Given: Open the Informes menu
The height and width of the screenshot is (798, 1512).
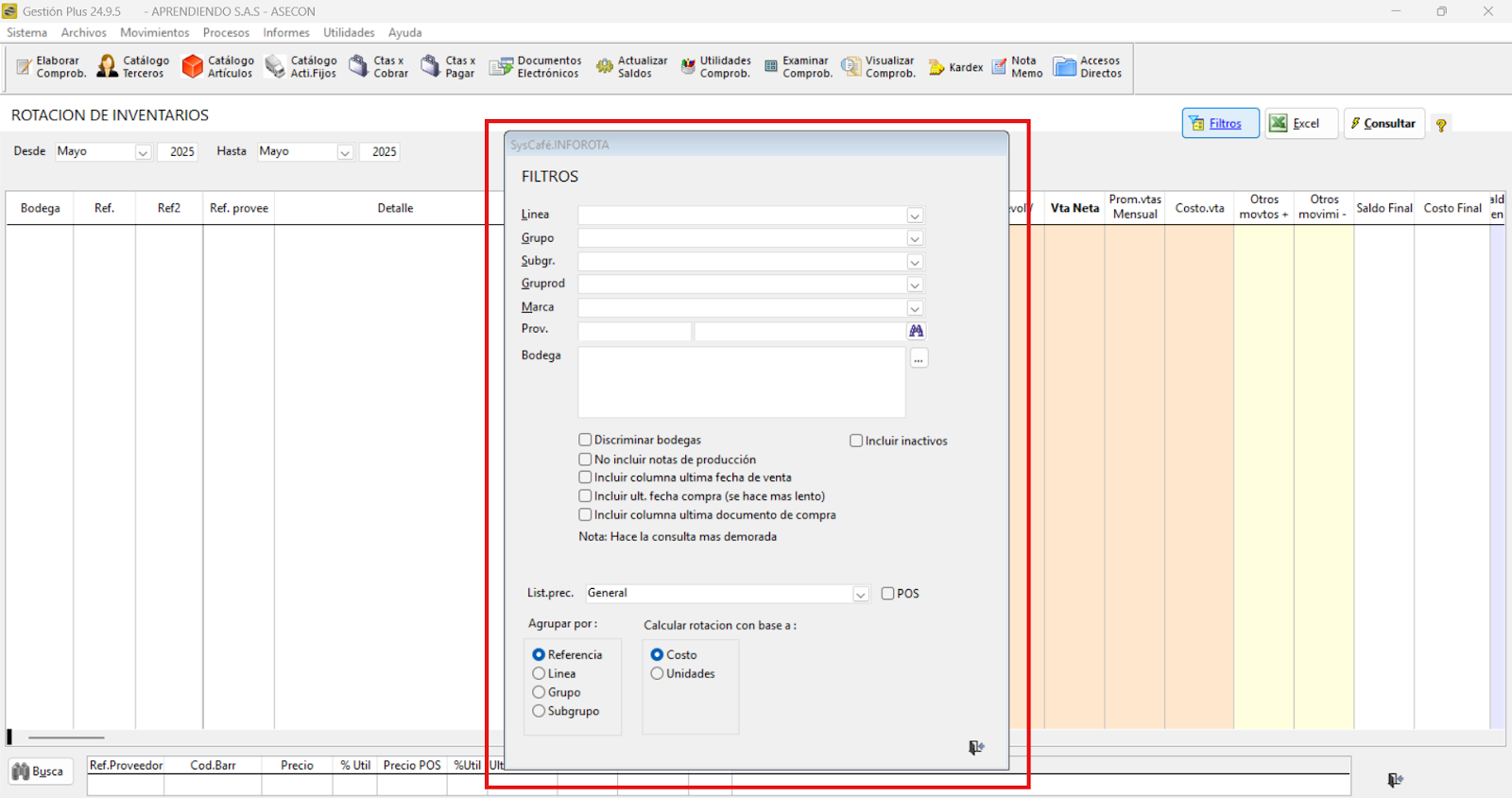Looking at the screenshot, I should (x=285, y=33).
